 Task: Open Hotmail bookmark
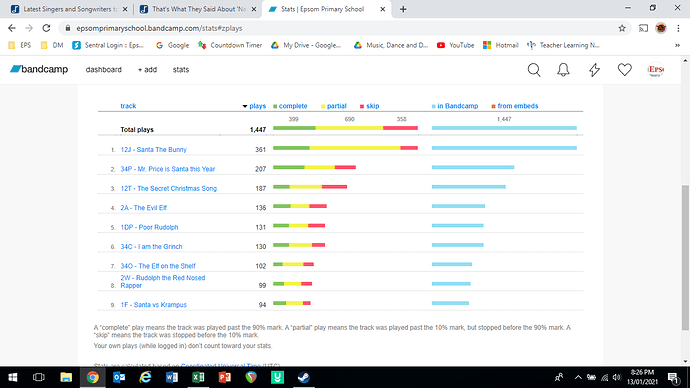click(501, 45)
